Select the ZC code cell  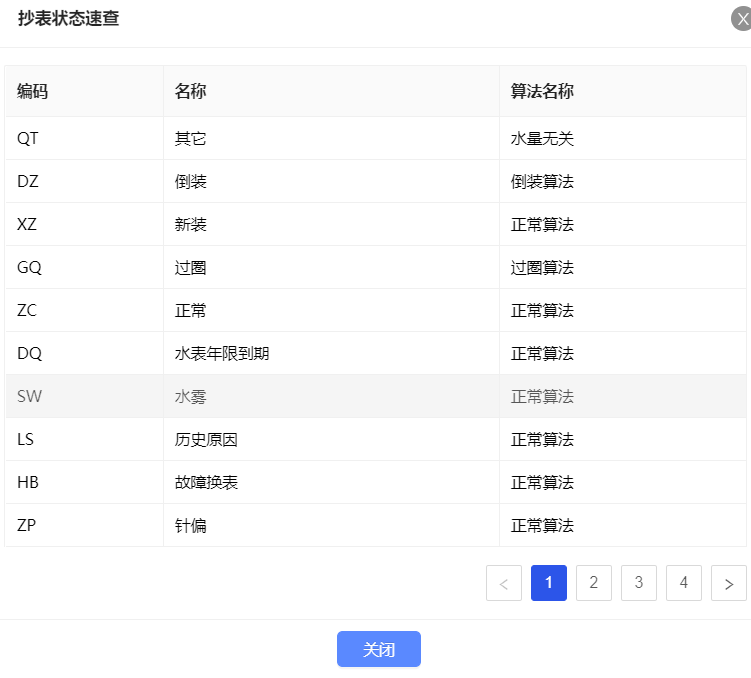click(x=84, y=310)
